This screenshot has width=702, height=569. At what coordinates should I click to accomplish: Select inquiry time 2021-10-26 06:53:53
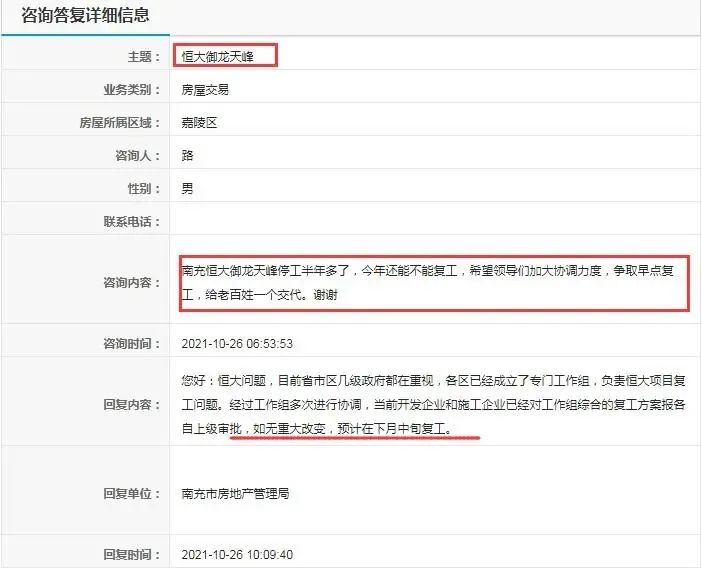(x=237, y=344)
